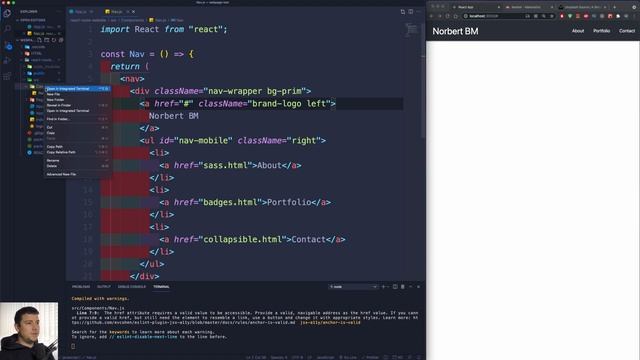Click the gear icon at the browser's top right

pyautogui.click(x=634, y=7)
